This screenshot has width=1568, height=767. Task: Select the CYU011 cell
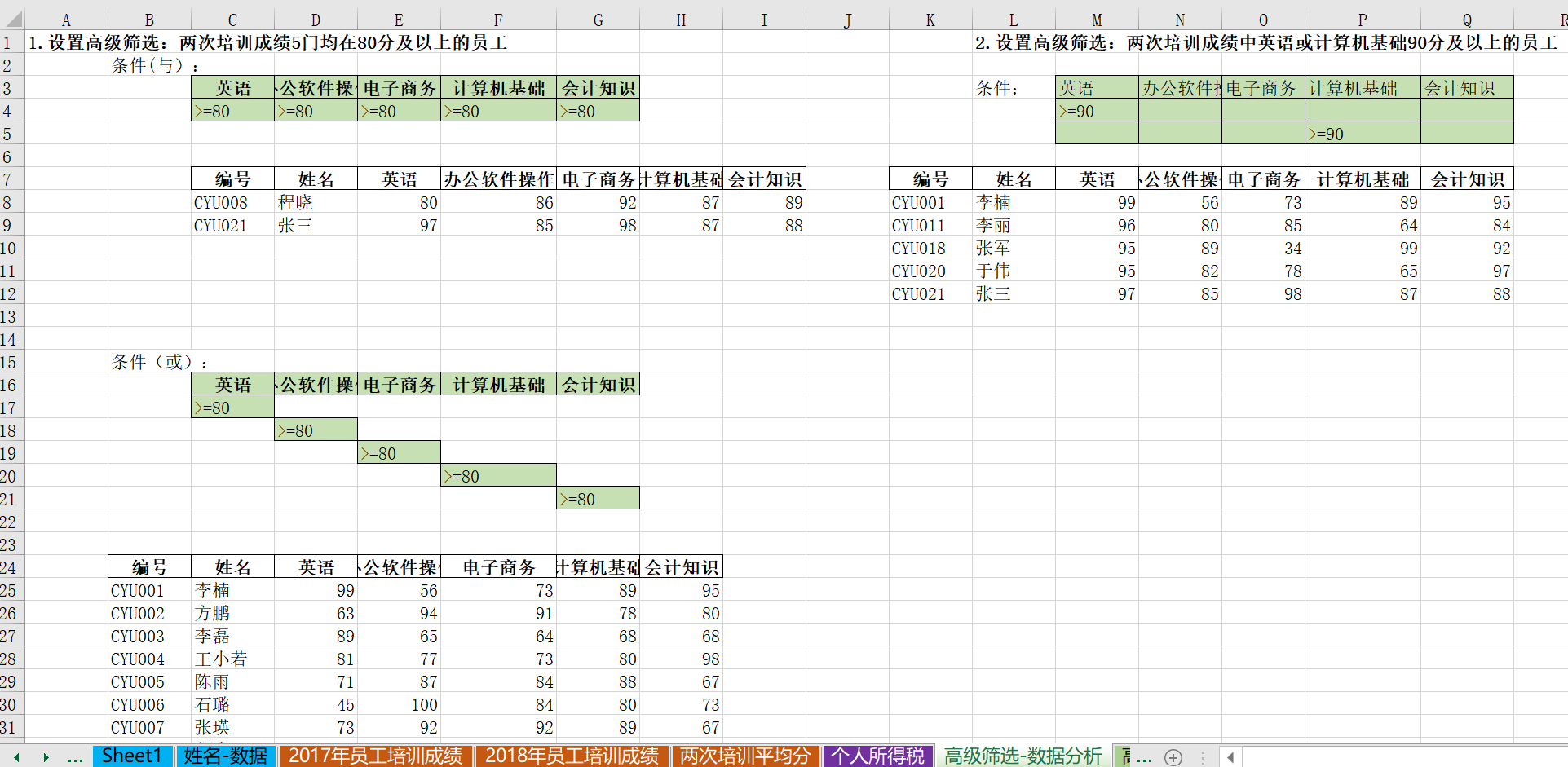tap(930, 225)
